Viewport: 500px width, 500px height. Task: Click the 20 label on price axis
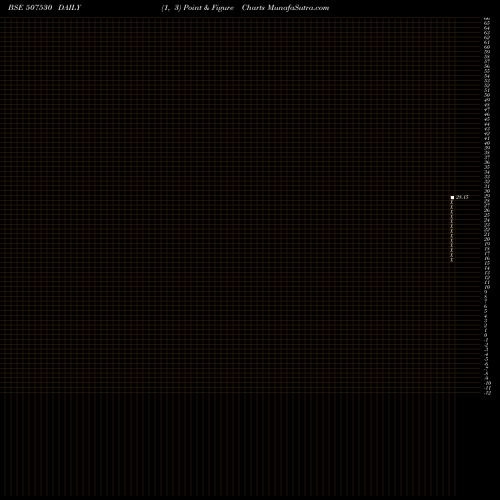click(x=487, y=239)
